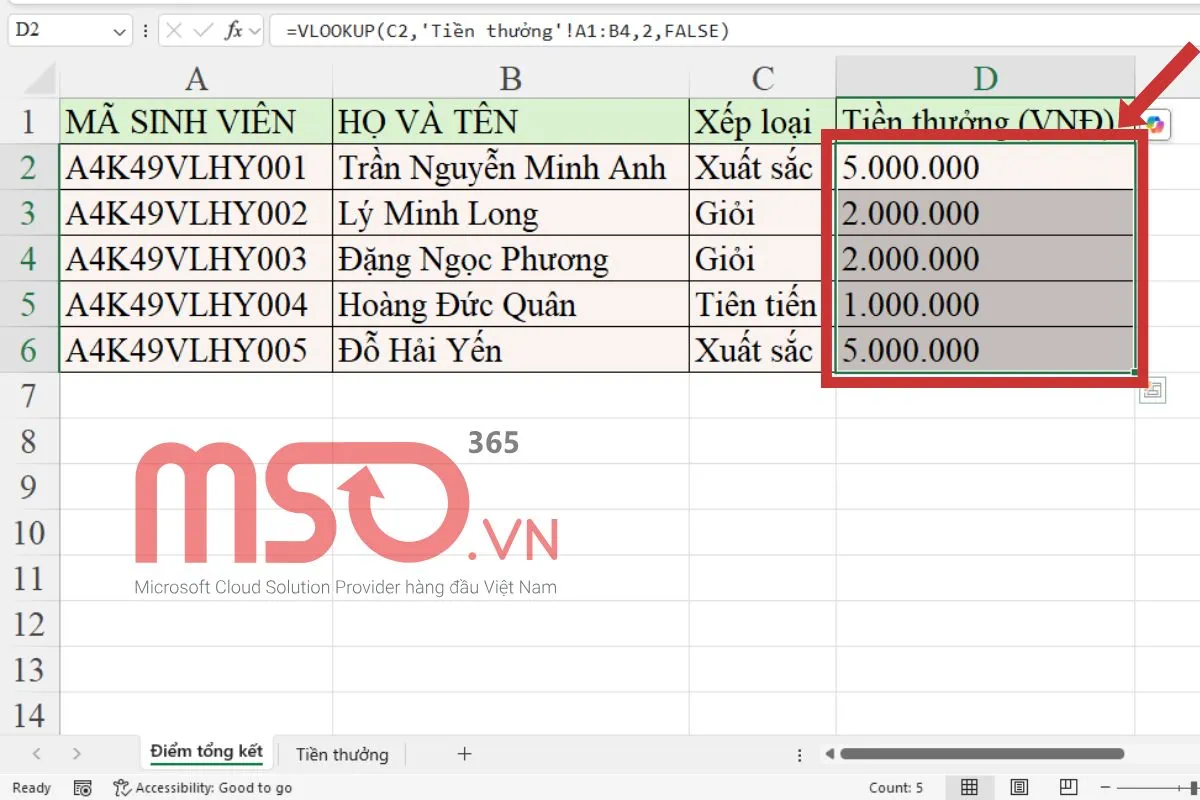Open the function dropdown chevron beside fx
1200x800 pixels.
coord(255,29)
